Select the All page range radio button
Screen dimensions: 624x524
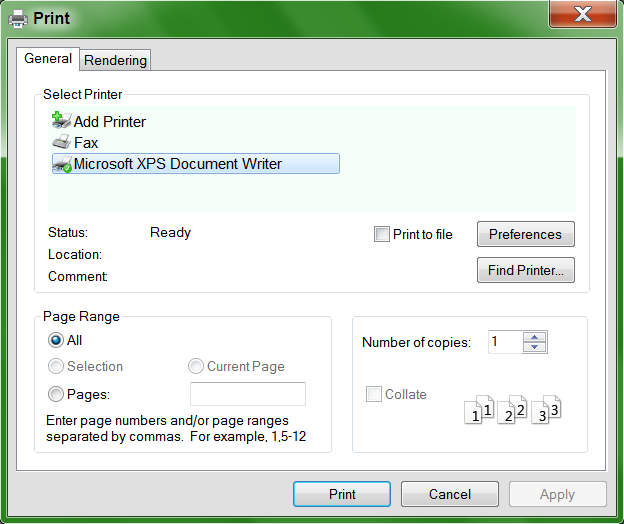(x=57, y=340)
